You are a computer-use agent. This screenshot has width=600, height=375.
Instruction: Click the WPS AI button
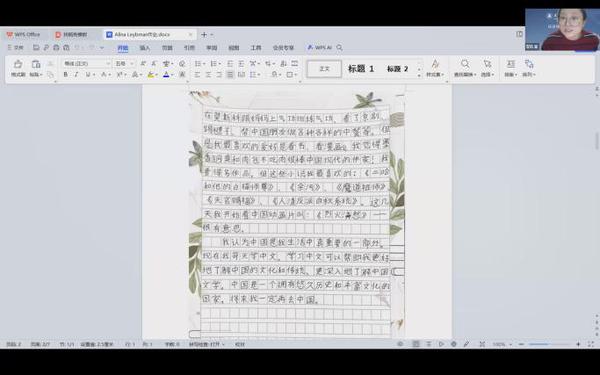tap(320, 47)
